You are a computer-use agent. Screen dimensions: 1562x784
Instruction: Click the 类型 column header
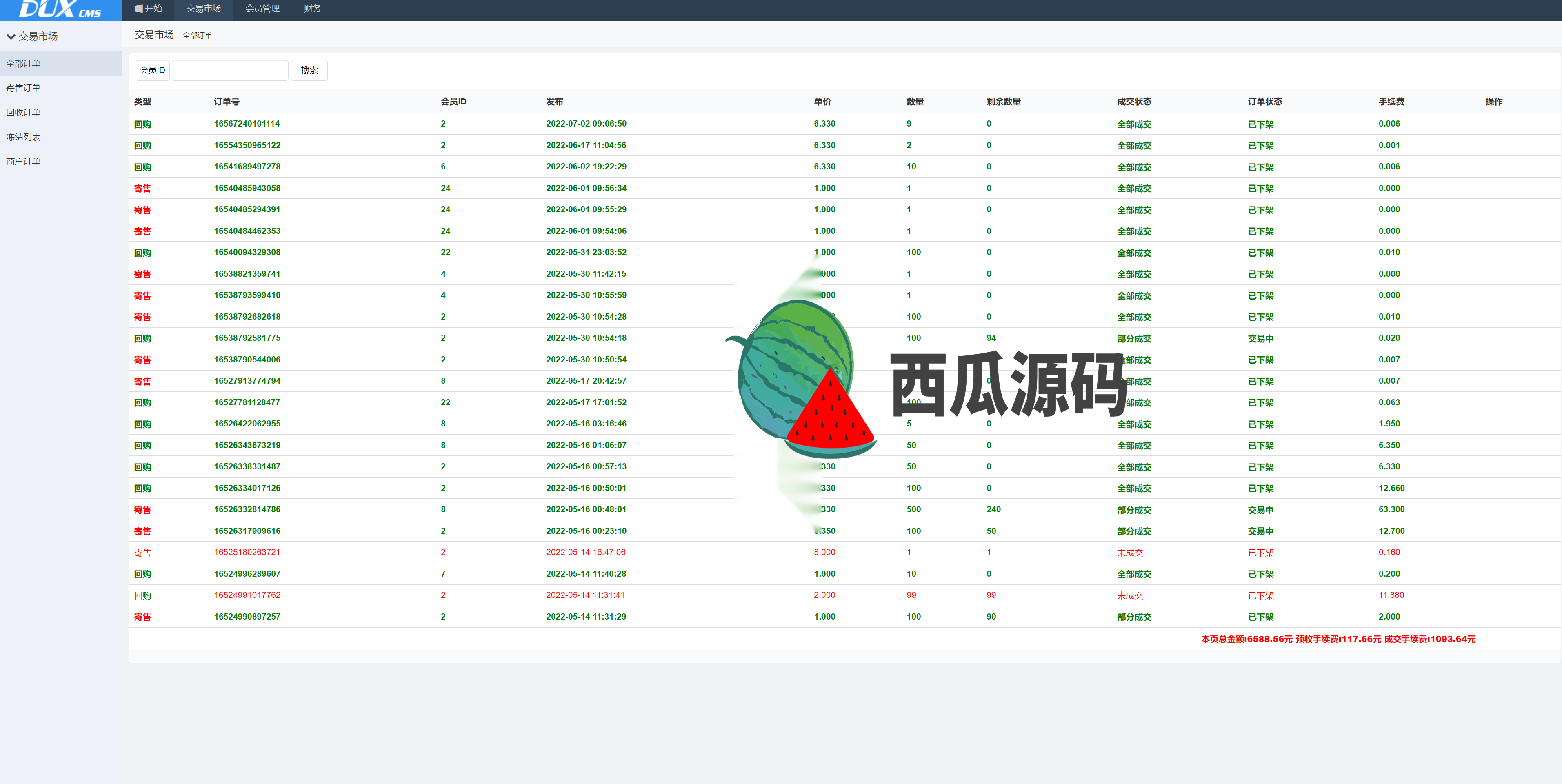[x=142, y=102]
